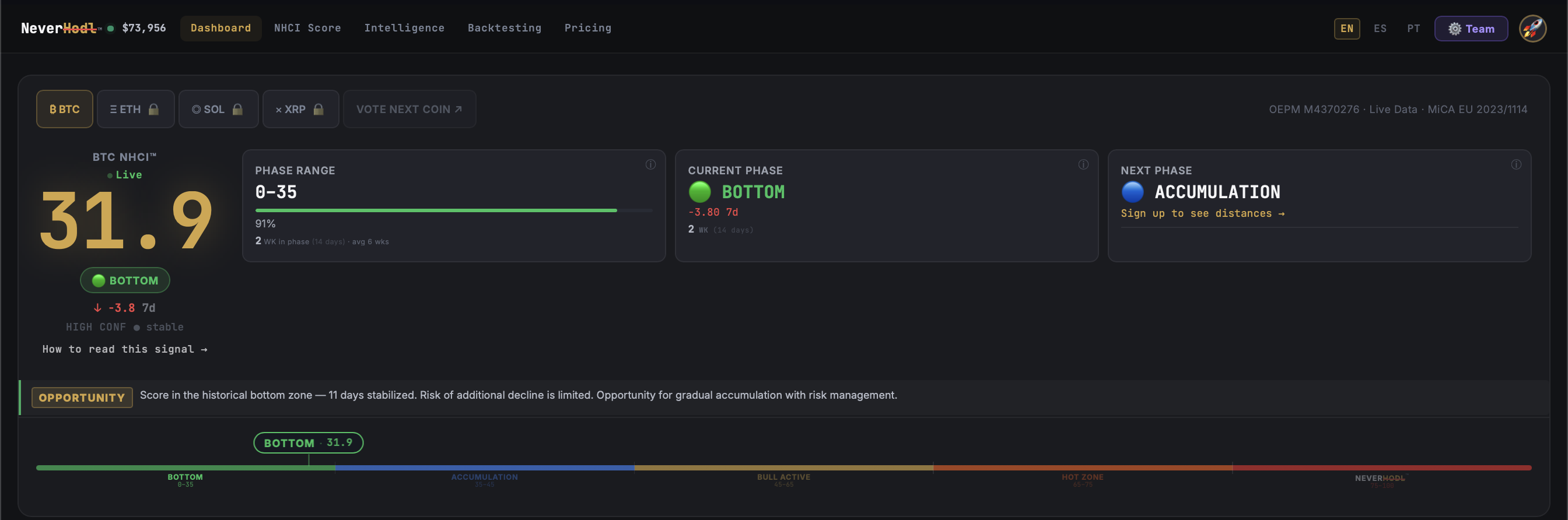Go to the Backtesting page

(x=504, y=28)
